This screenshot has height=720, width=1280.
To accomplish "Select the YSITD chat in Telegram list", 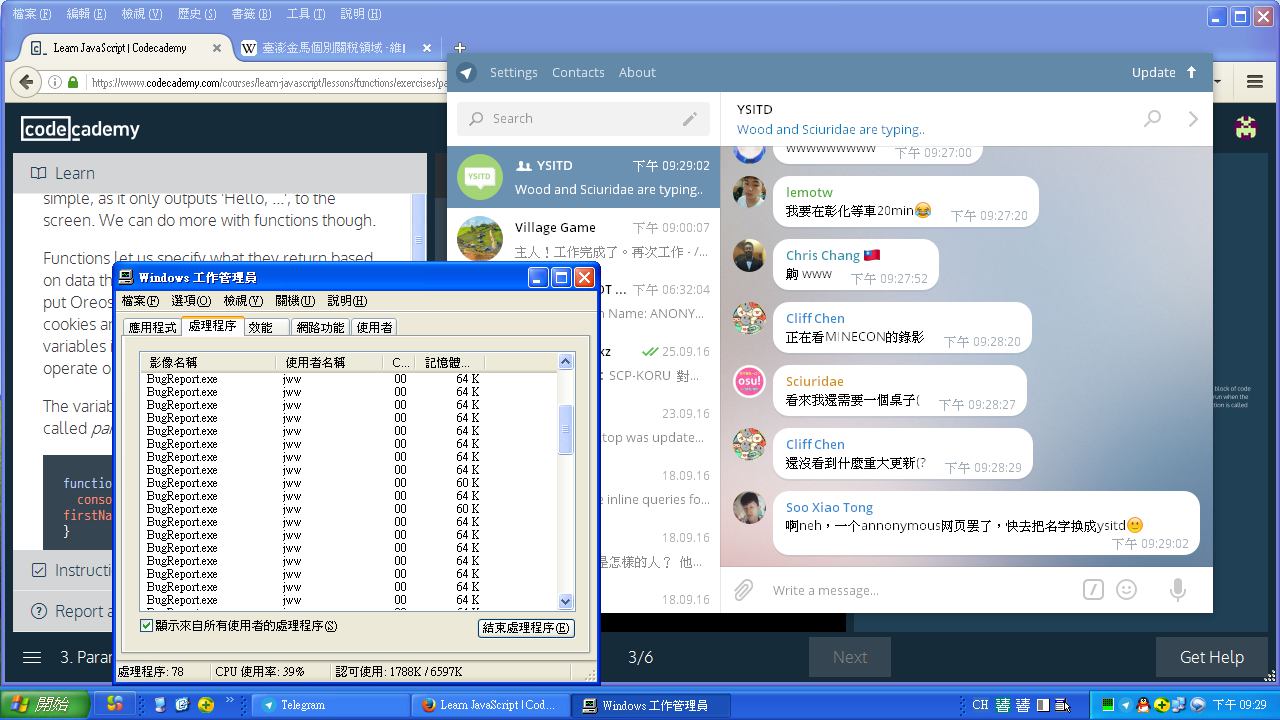I will coord(583,177).
